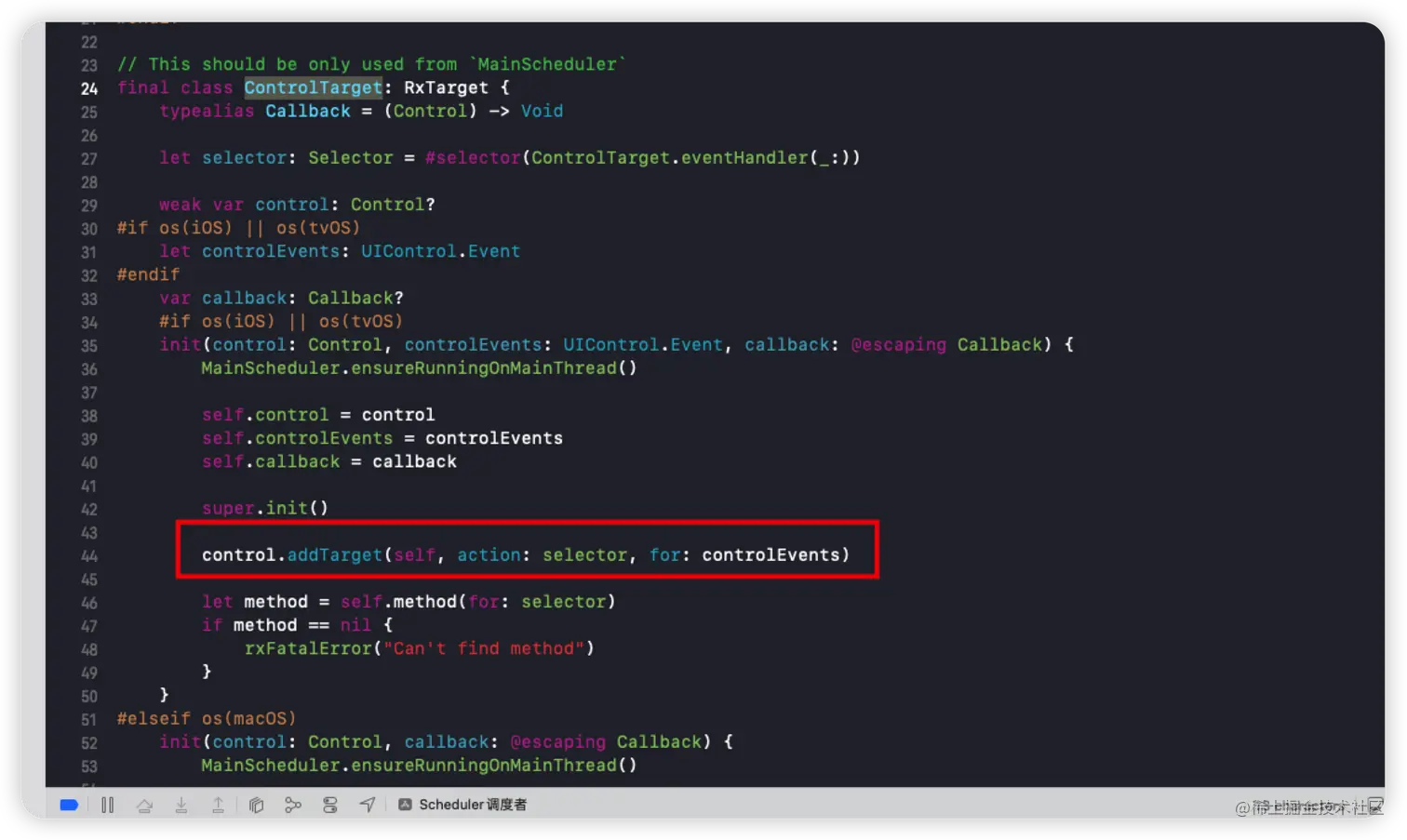
Task: Click Callback? type on line 33
Action: point(355,298)
